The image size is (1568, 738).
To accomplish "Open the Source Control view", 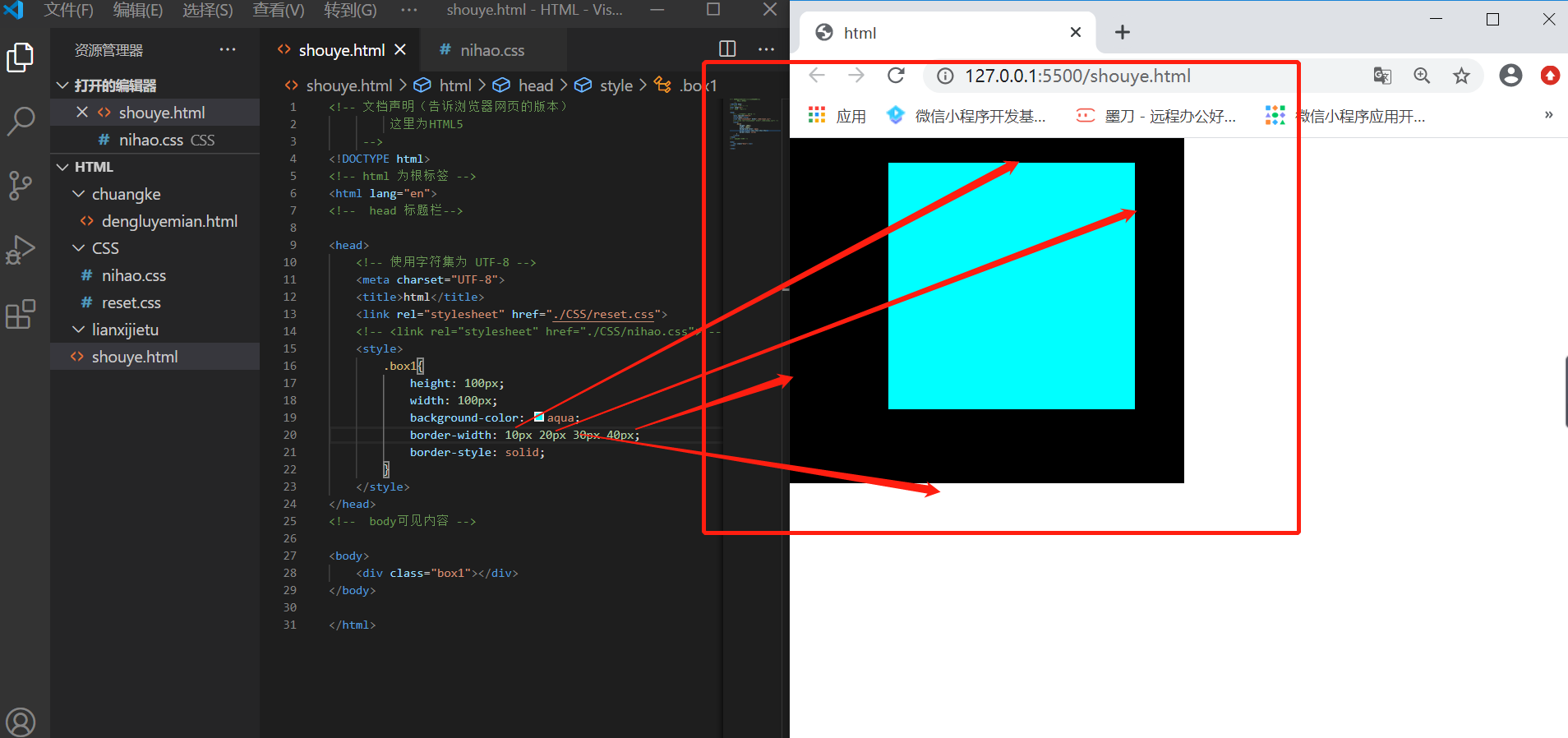I will tap(20, 186).
